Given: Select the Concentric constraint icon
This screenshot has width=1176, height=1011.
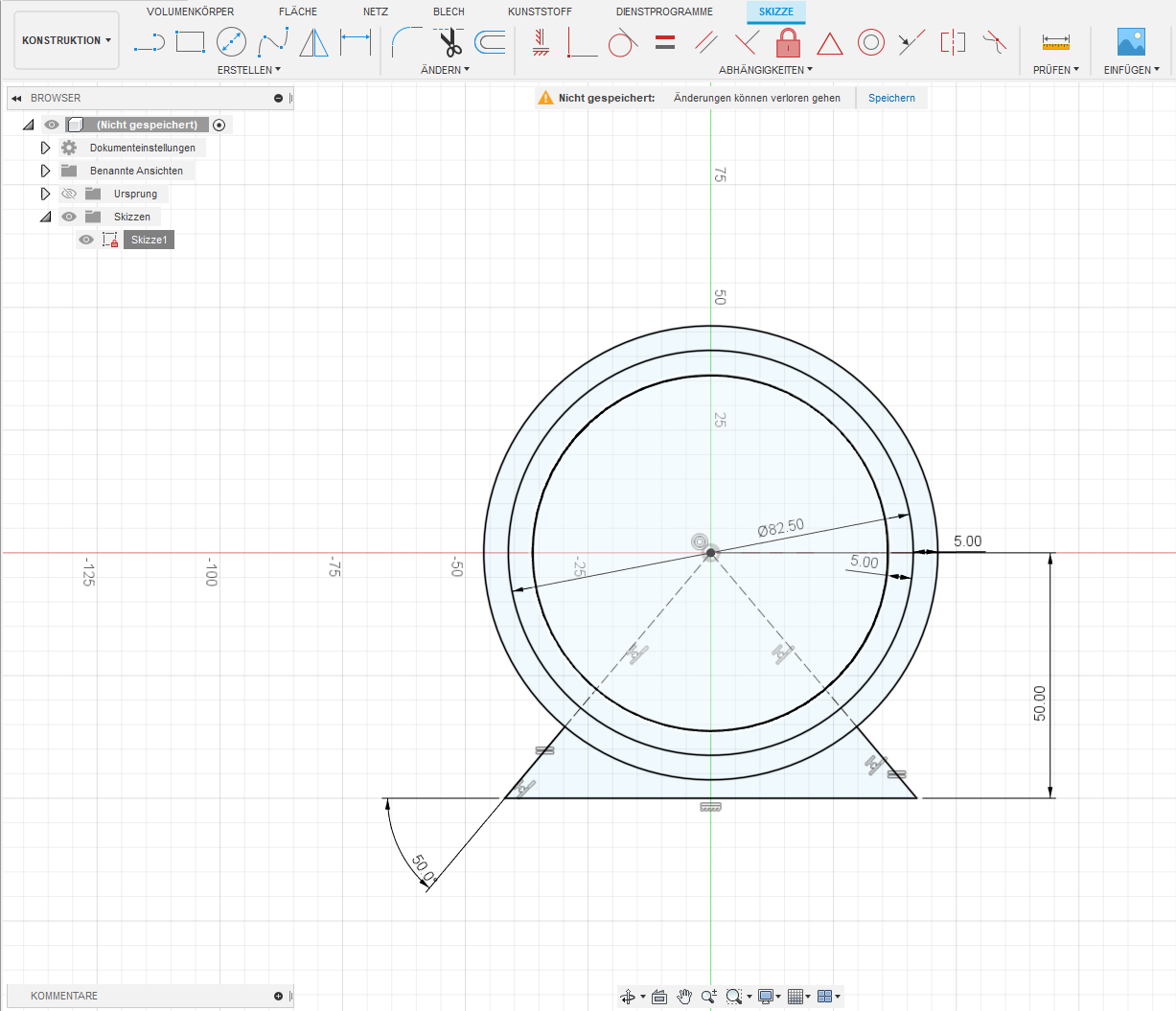Looking at the screenshot, I should (x=870, y=42).
